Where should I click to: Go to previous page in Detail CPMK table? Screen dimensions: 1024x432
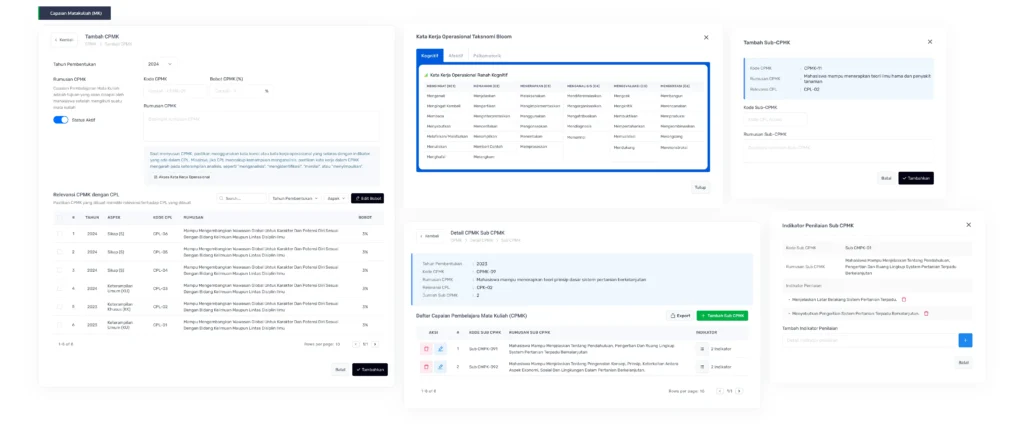click(x=720, y=391)
